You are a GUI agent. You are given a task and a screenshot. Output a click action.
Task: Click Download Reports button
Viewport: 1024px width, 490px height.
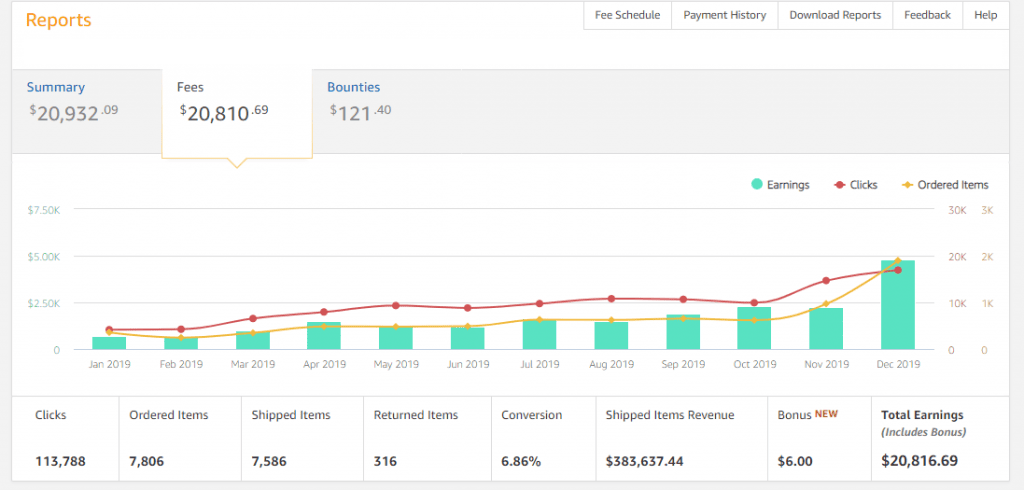[835, 15]
